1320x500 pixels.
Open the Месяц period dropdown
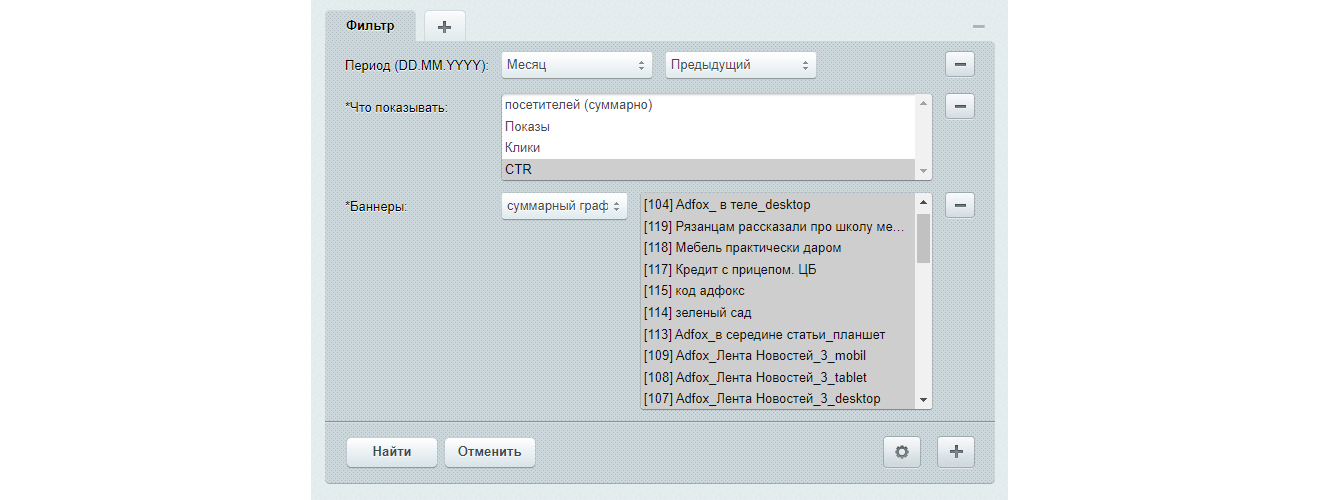tap(576, 65)
